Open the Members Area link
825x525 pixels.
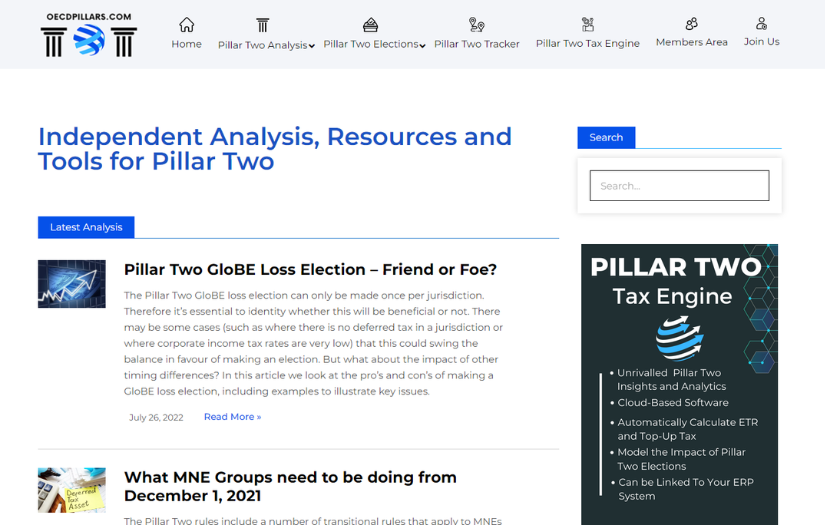(691, 42)
